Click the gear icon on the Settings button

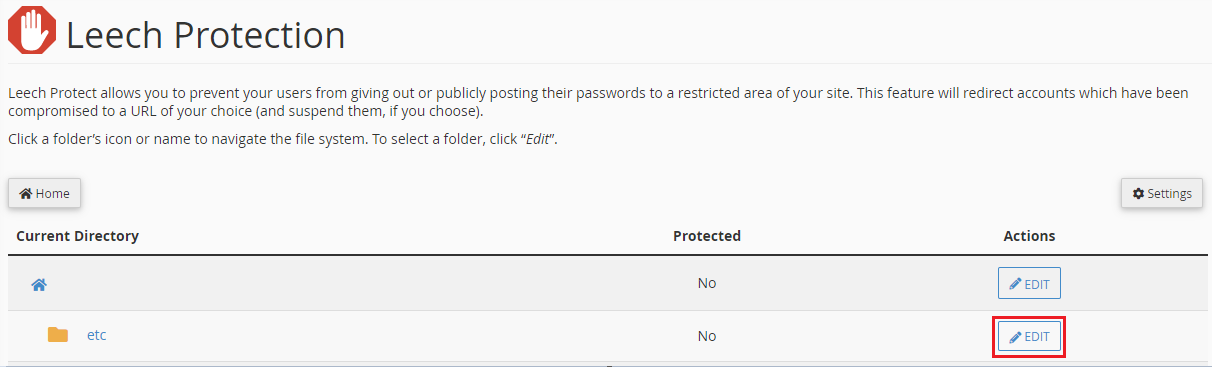1138,194
